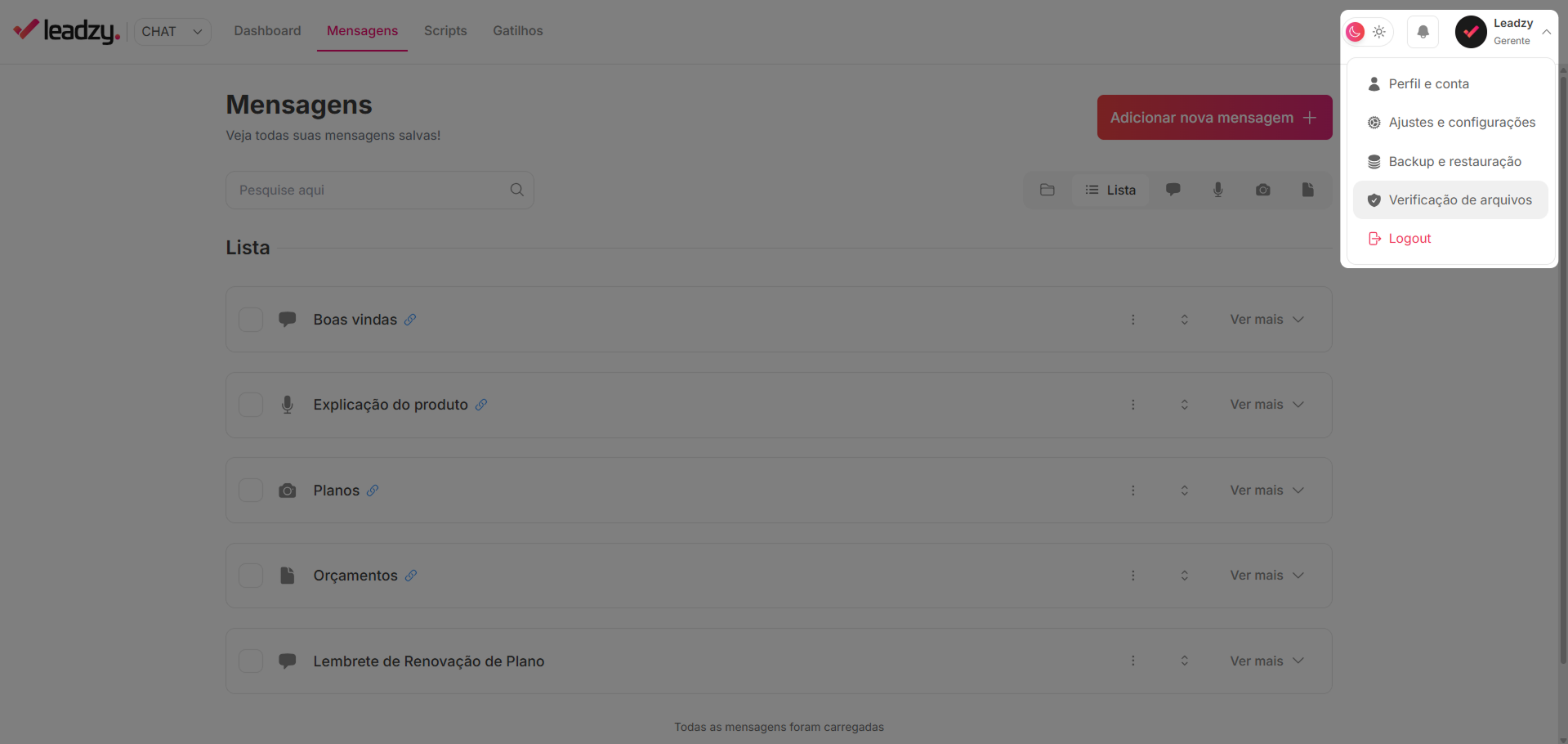Switch to light theme with the sun toggle
The width and height of the screenshot is (1568, 744).
click(x=1379, y=31)
